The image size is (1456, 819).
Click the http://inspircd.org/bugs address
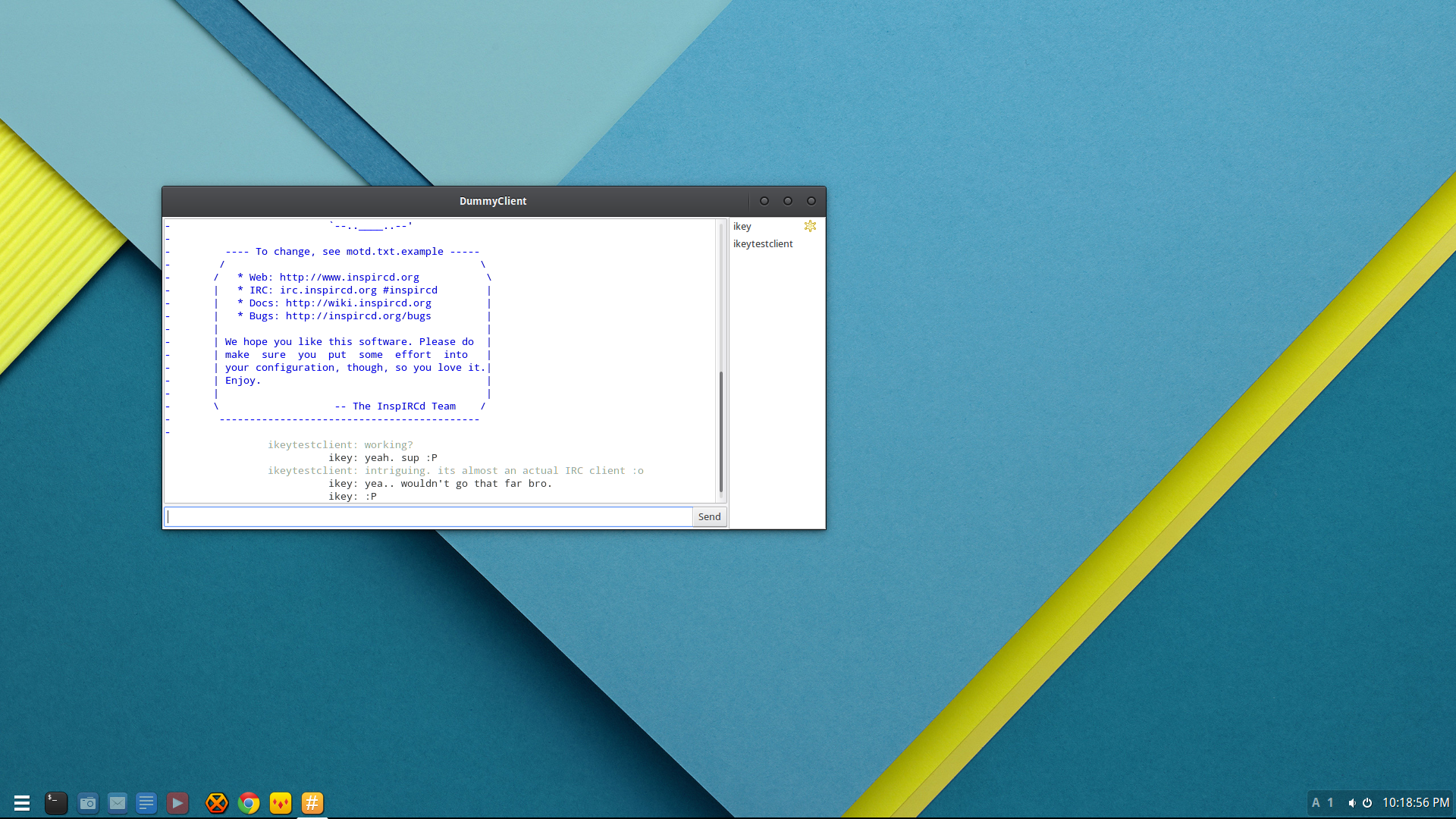(x=358, y=316)
